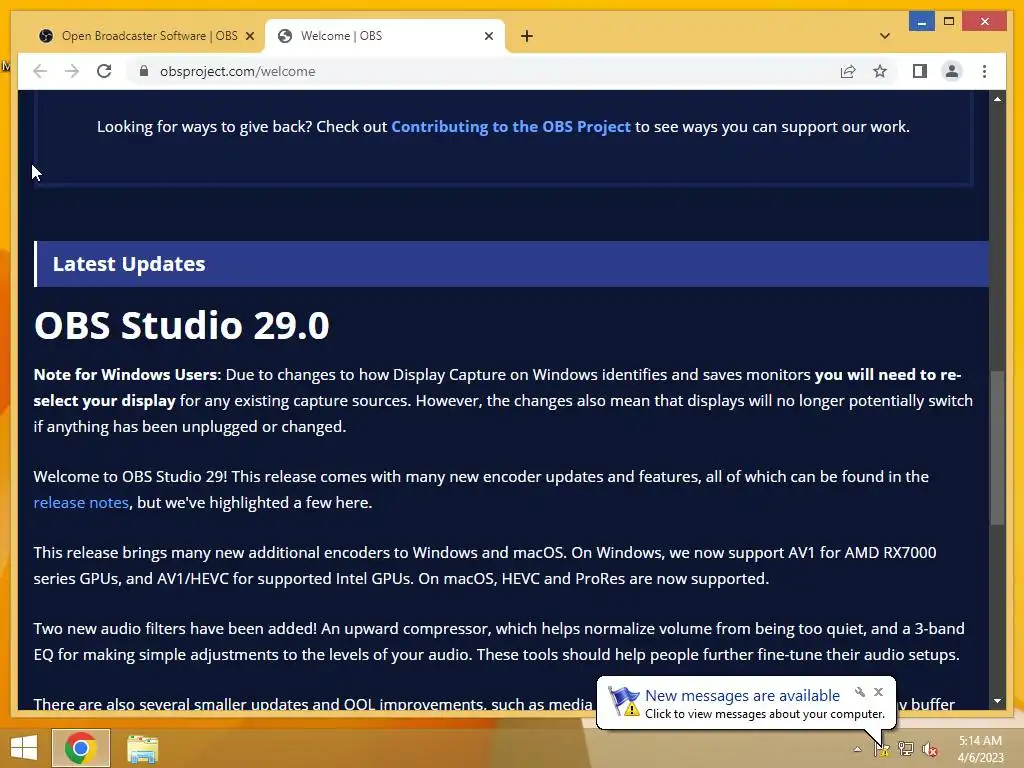Click the page scrollbar up arrow
This screenshot has height=768, width=1024.
tap(997, 99)
